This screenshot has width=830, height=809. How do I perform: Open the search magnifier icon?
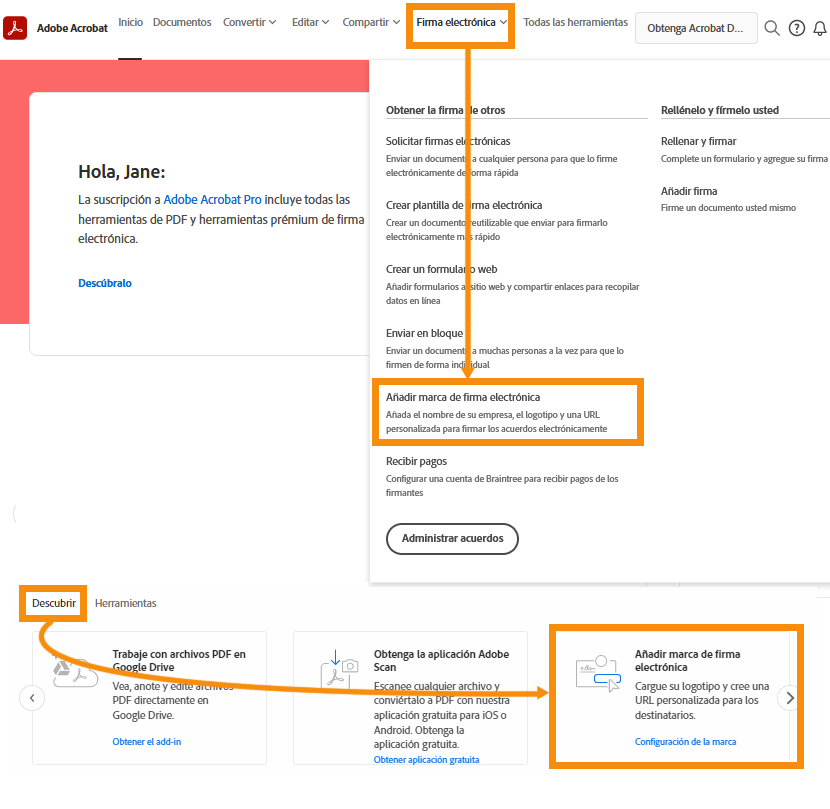(x=772, y=28)
